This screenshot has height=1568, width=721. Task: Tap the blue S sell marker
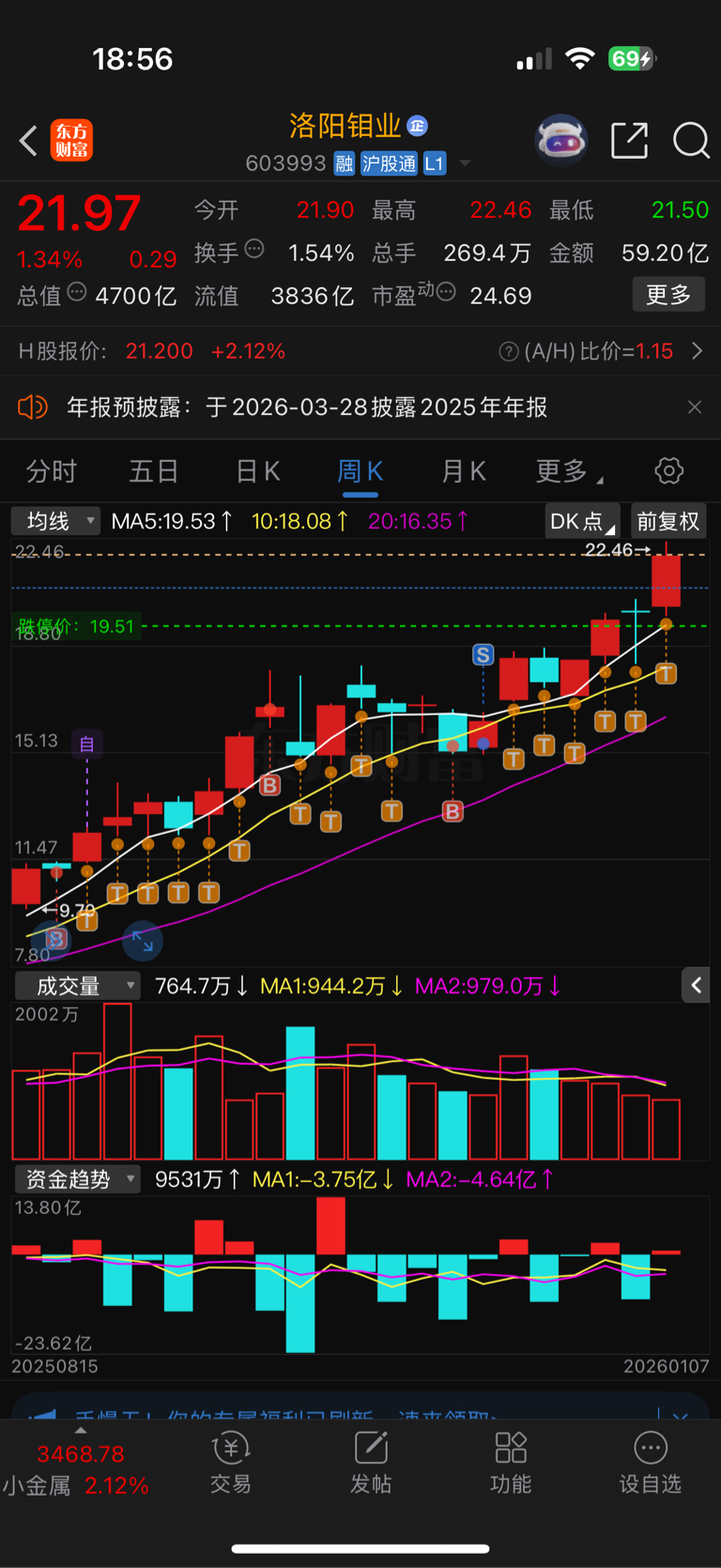point(483,654)
